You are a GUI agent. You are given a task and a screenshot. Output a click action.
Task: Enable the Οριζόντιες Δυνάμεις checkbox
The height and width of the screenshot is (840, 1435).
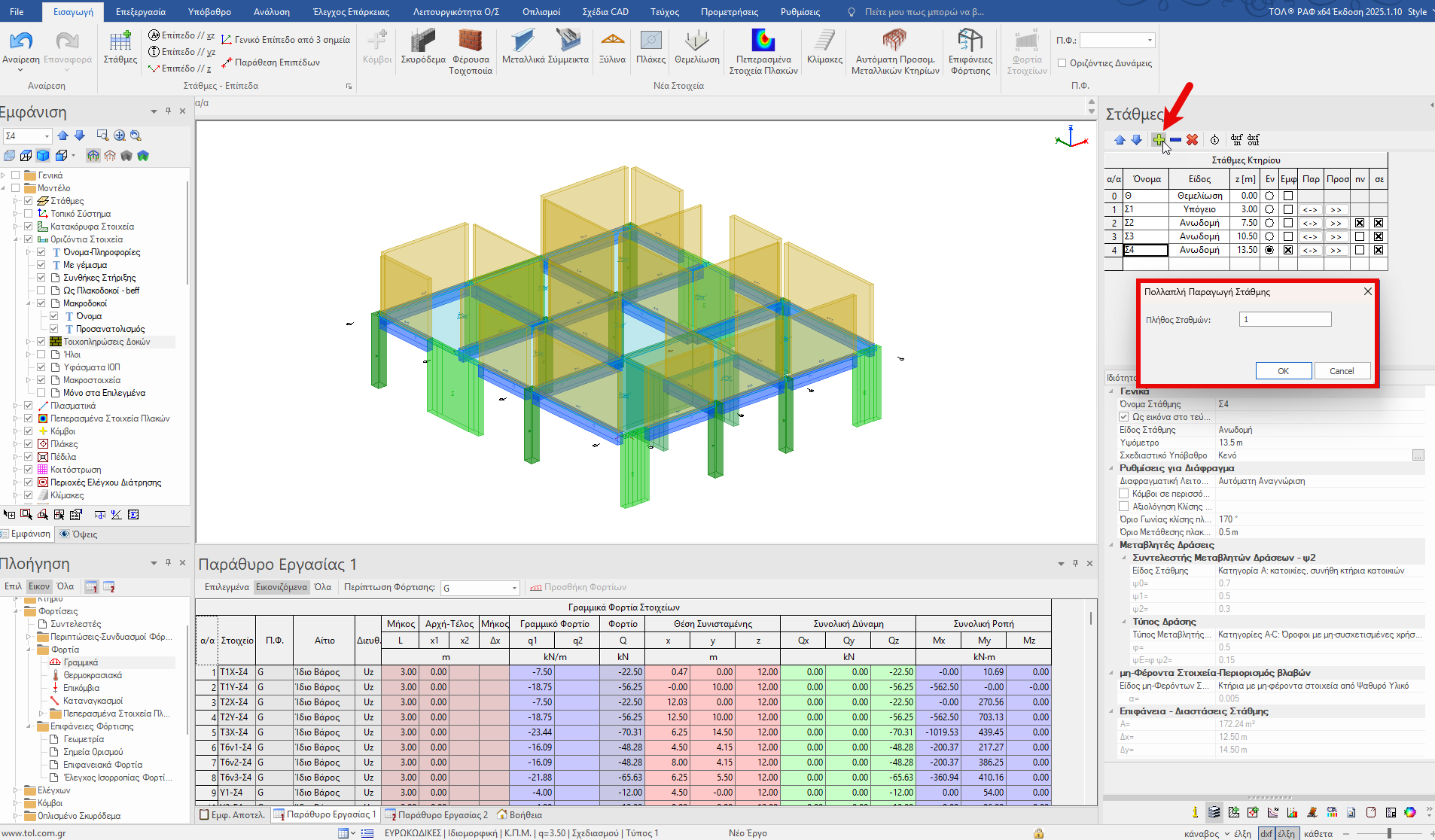[x=1062, y=63]
